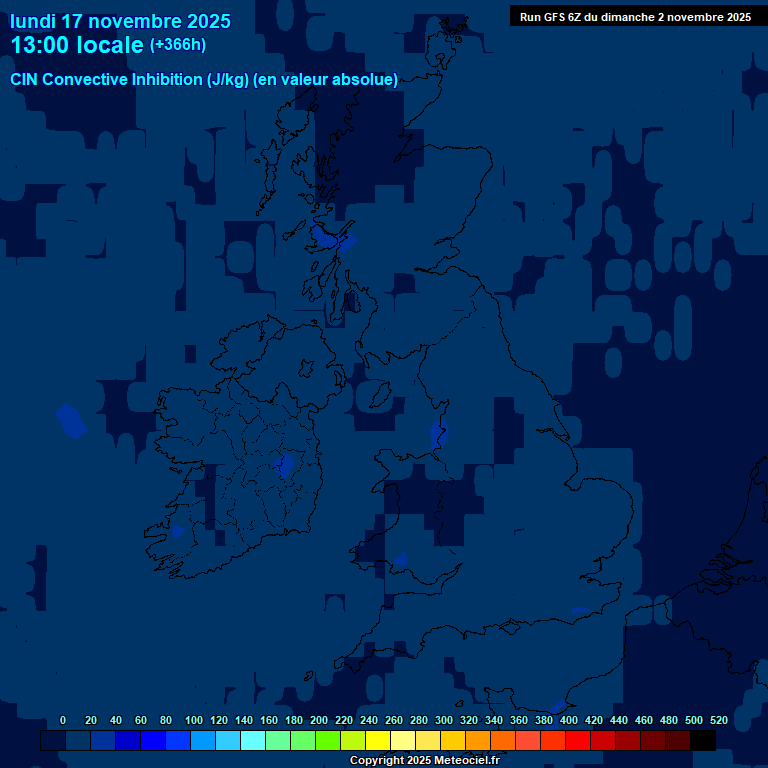Click the blue patch over western Scotland
The height and width of the screenshot is (768, 768).
click(x=332, y=238)
